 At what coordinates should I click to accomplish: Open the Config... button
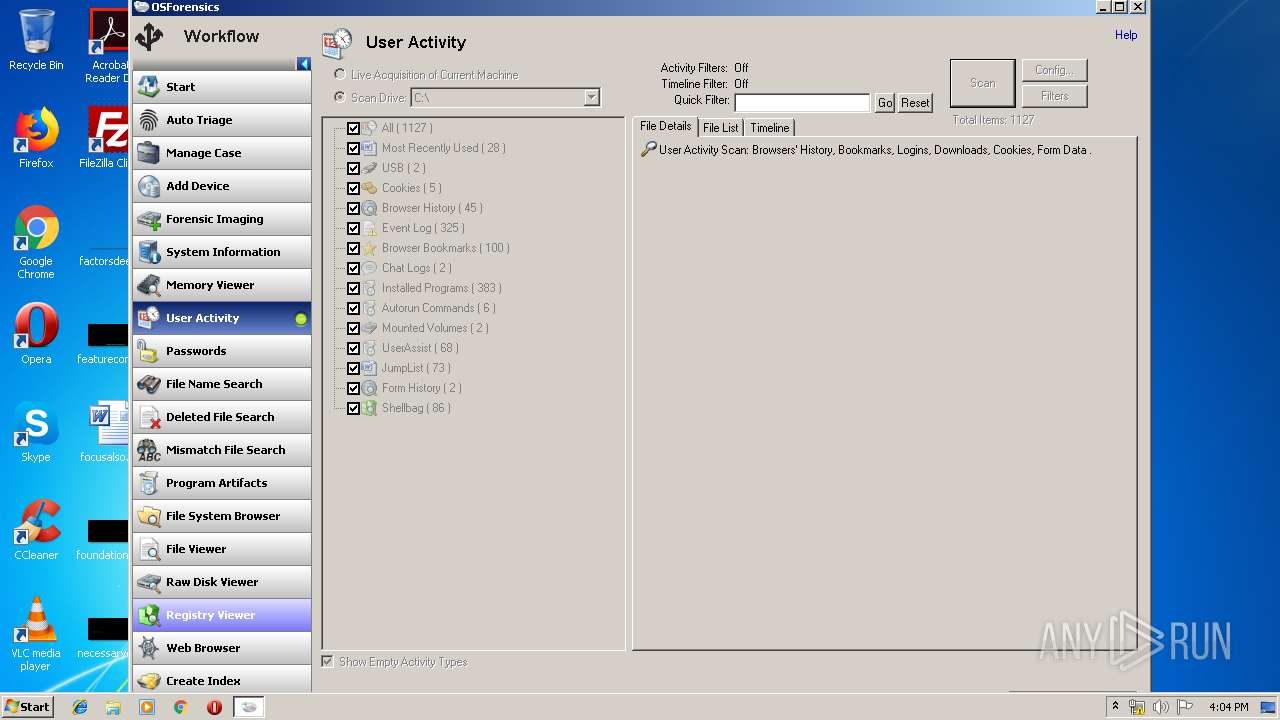1054,70
